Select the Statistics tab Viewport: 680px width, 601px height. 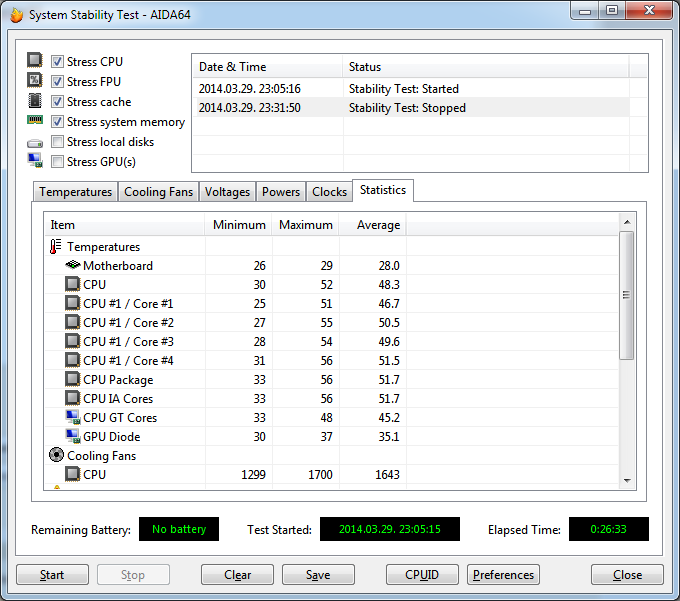[x=383, y=190]
